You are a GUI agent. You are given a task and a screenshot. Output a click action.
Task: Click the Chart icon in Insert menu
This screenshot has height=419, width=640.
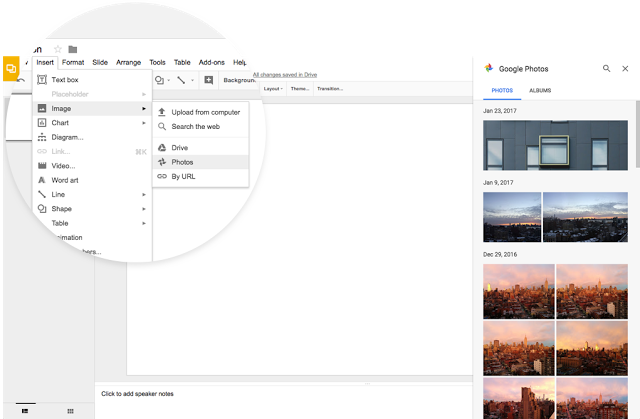[42, 122]
